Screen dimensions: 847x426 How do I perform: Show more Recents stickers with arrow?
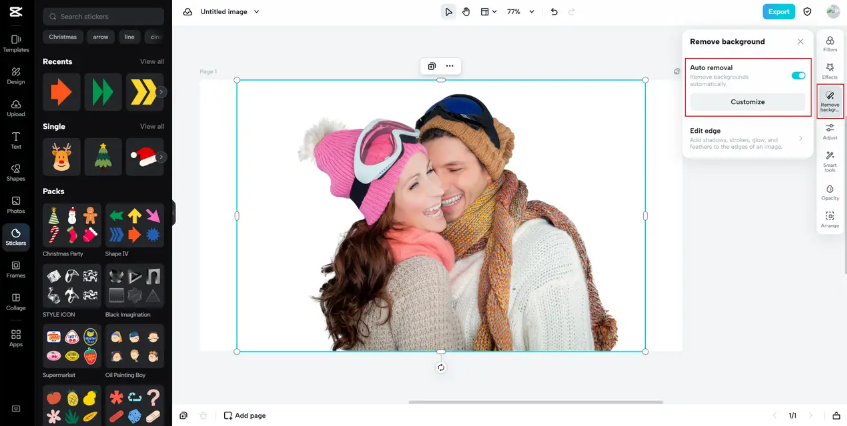pyautogui.click(x=161, y=92)
